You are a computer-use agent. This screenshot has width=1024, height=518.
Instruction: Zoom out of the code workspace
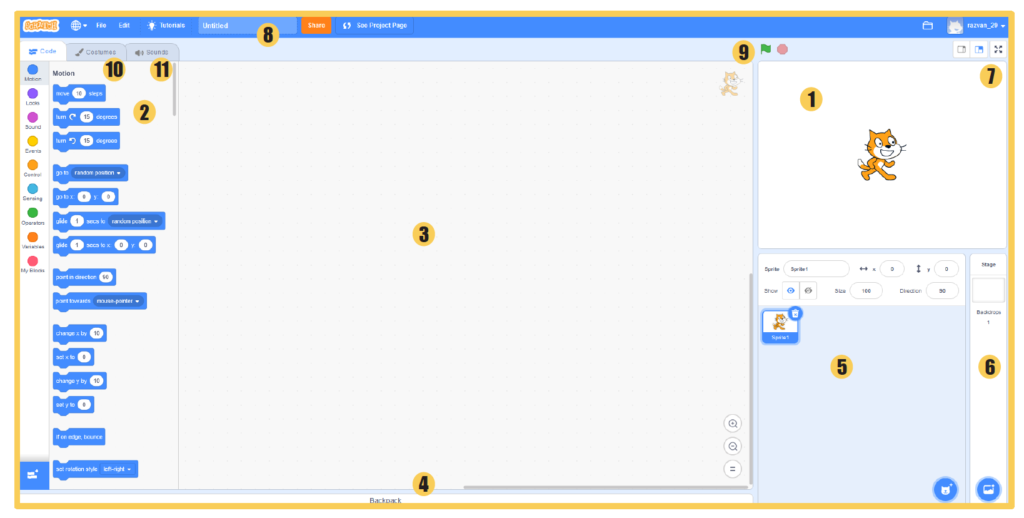733,447
